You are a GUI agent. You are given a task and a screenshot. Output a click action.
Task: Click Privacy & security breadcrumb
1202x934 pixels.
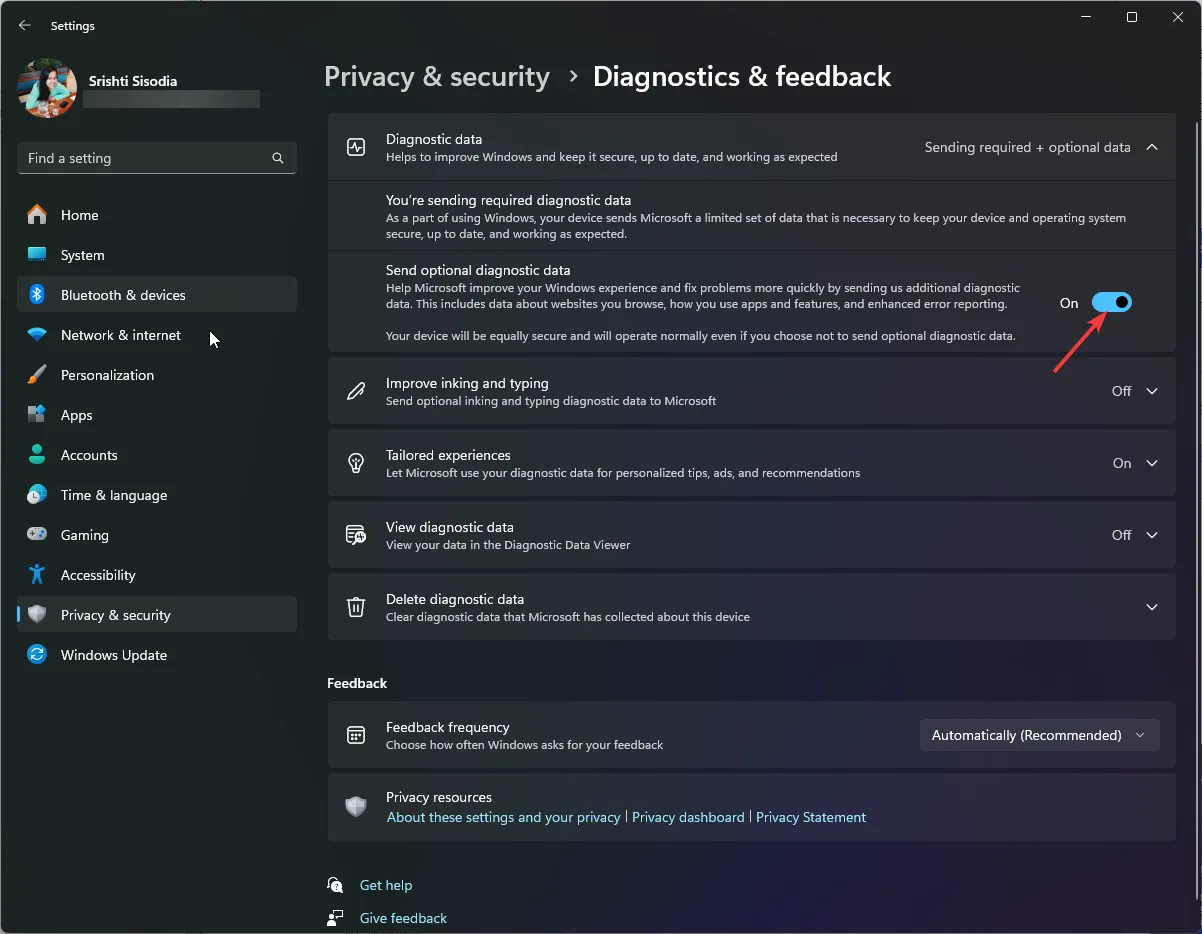437,77
